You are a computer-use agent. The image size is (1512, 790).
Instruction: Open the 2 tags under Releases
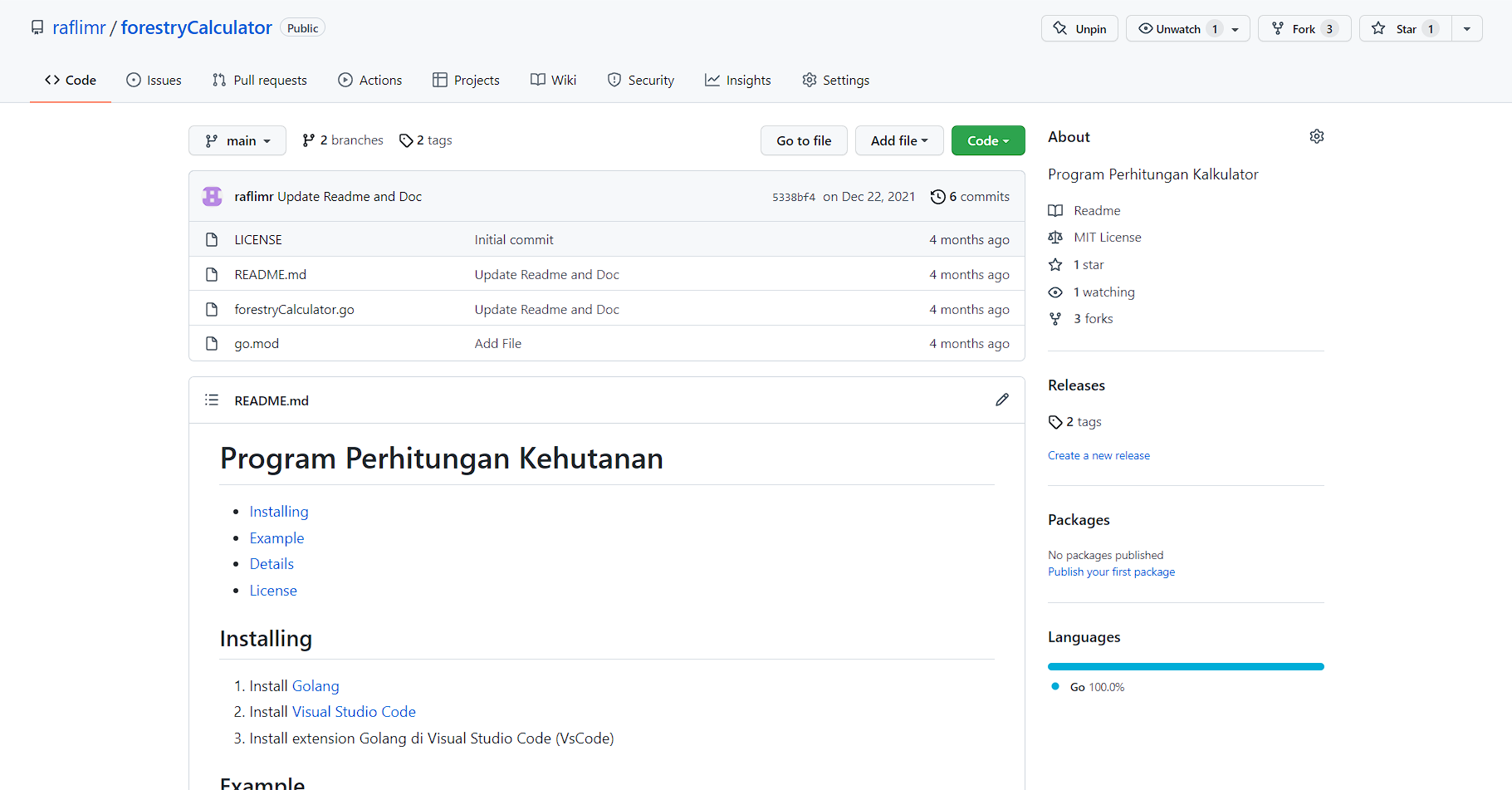(x=1075, y=422)
